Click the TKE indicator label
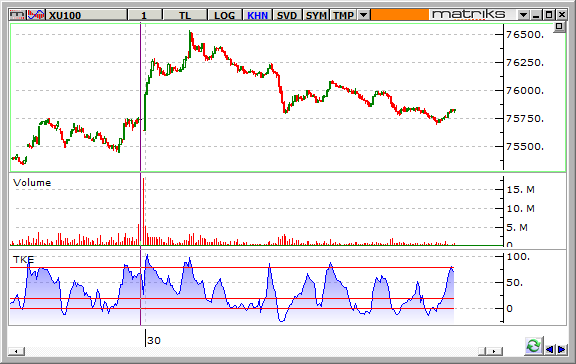Viewport: 576px width, 364px height. (24, 260)
